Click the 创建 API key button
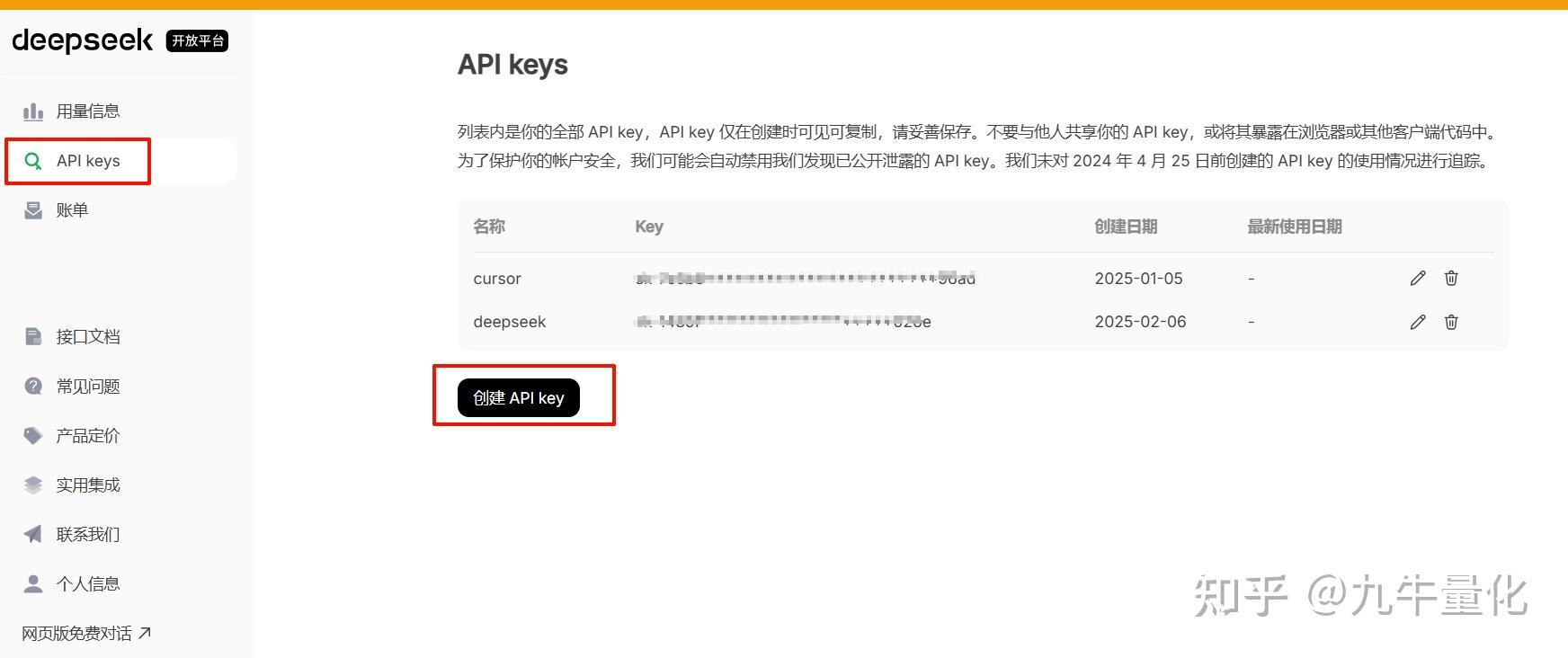1568x658 pixels. click(519, 398)
